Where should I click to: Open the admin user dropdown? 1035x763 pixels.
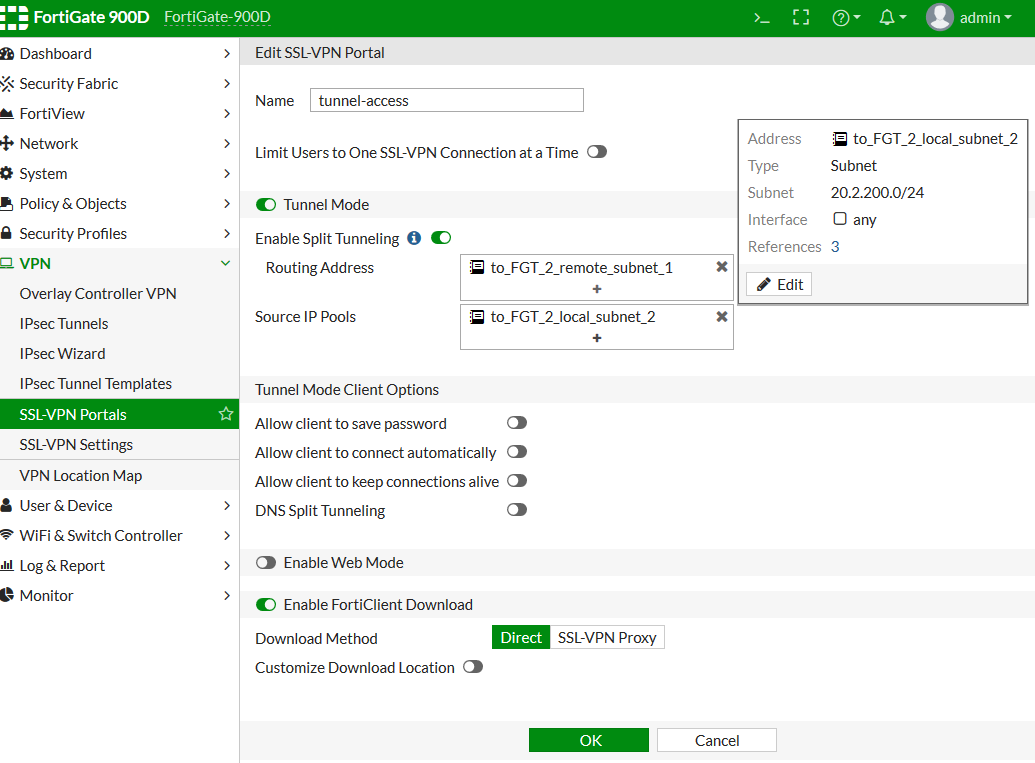(970, 18)
